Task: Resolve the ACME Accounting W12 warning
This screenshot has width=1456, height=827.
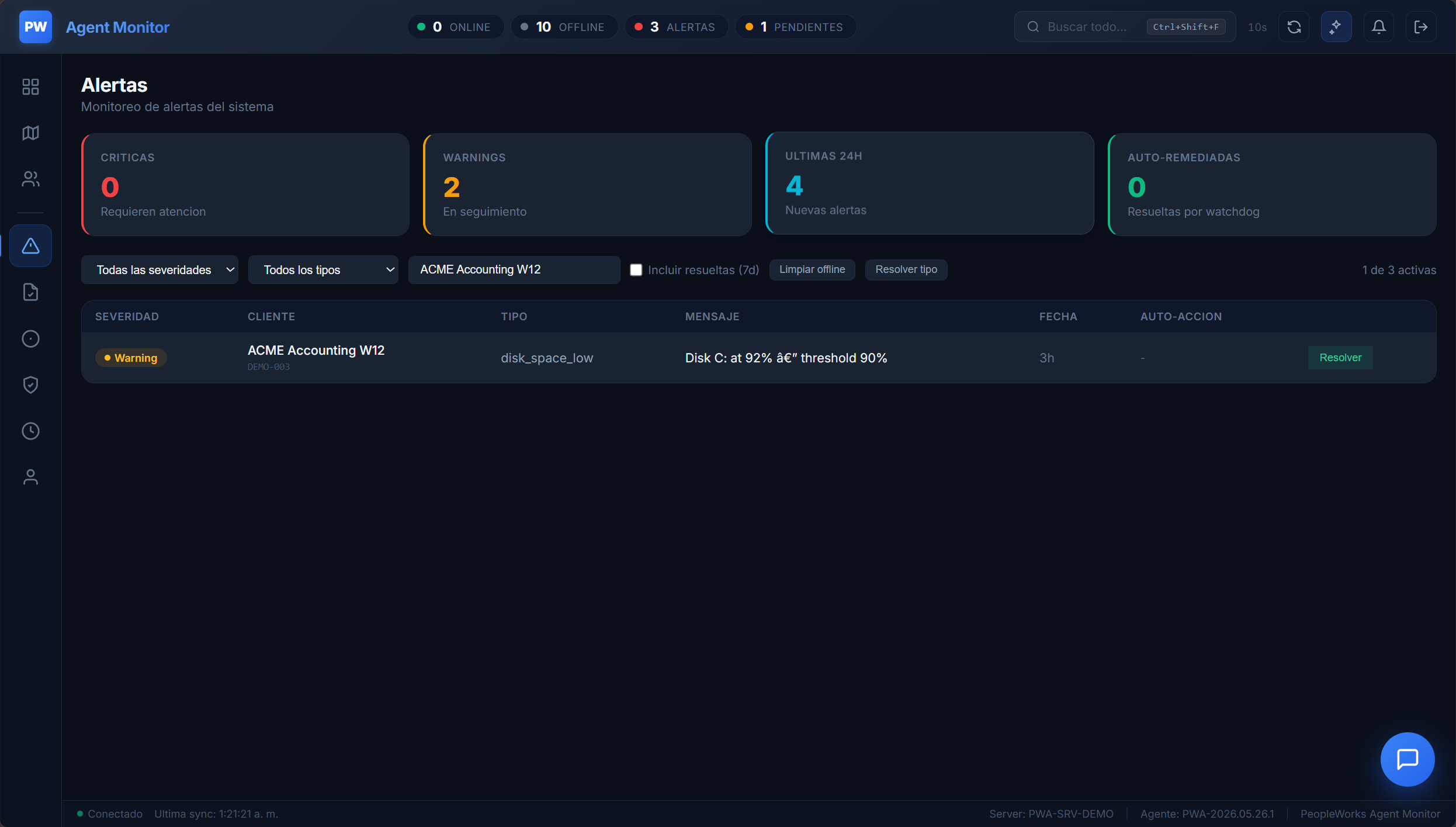Action: (1340, 358)
